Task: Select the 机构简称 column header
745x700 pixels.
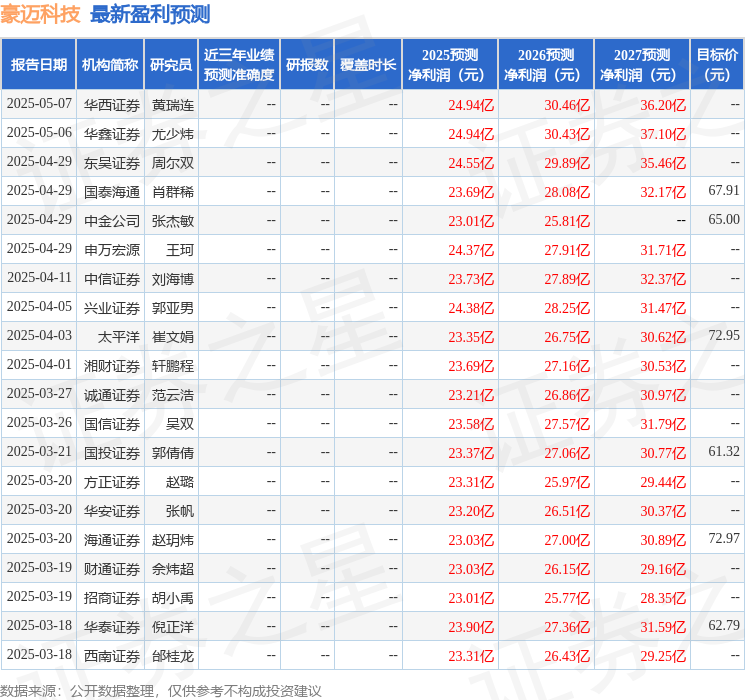Action: [x=110, y=65]
